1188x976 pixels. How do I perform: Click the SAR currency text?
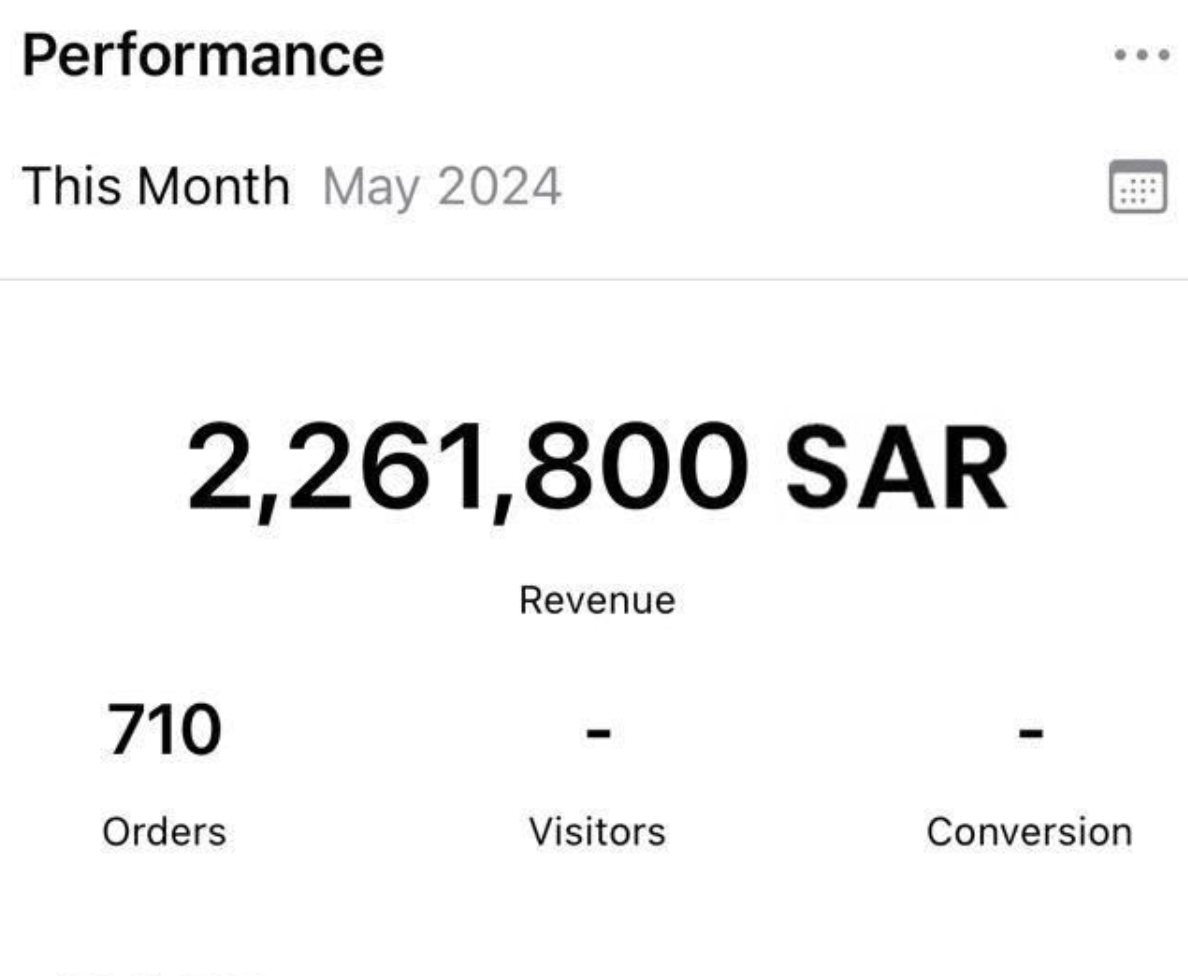pos(895,467)
